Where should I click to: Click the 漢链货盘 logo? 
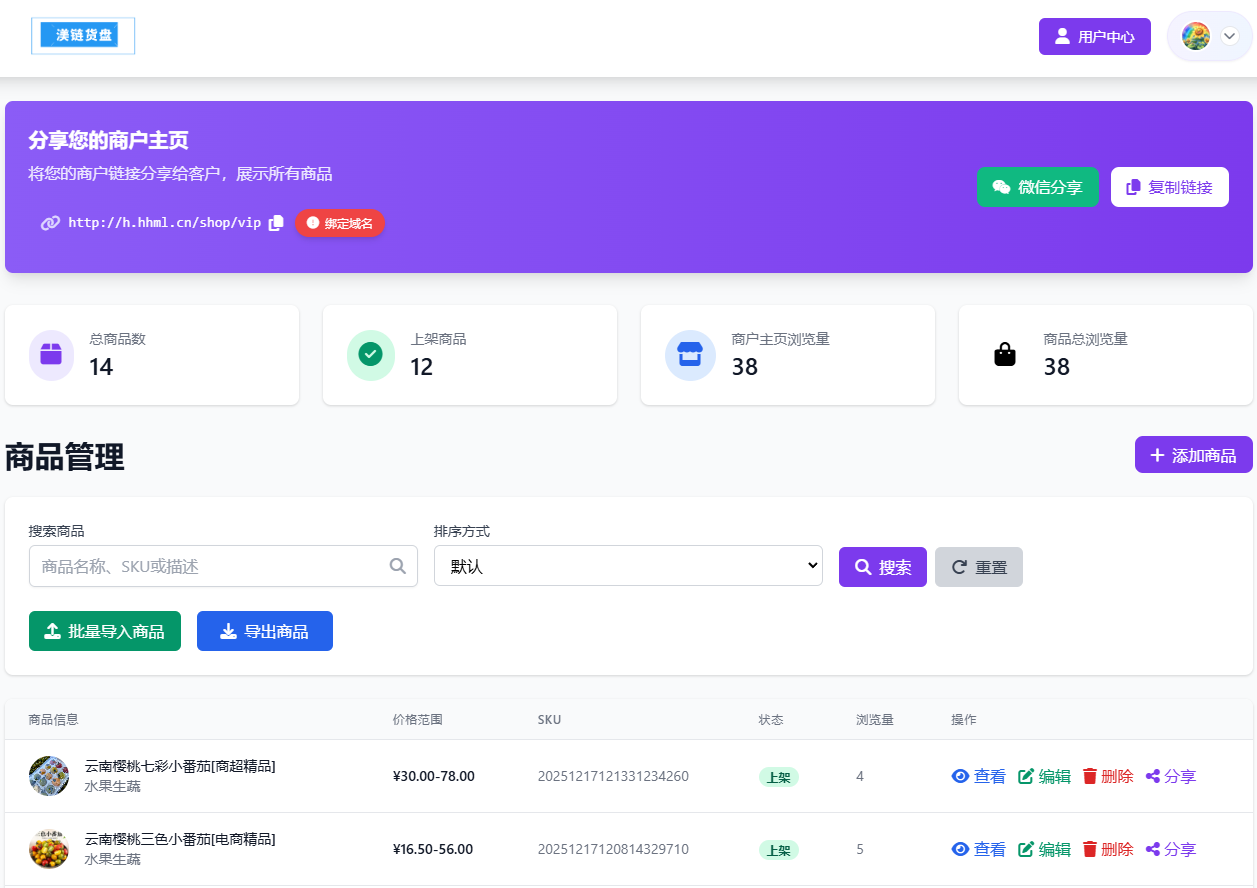coord(83,36)
